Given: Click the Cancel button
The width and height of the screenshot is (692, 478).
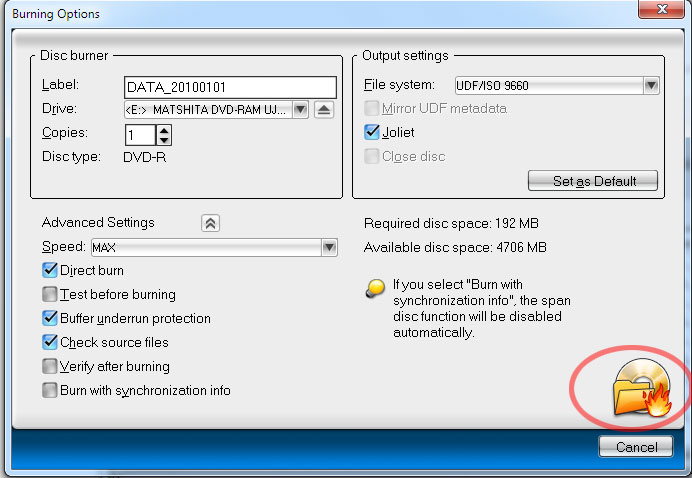Looking at the screenshot, I should (636, 447).
